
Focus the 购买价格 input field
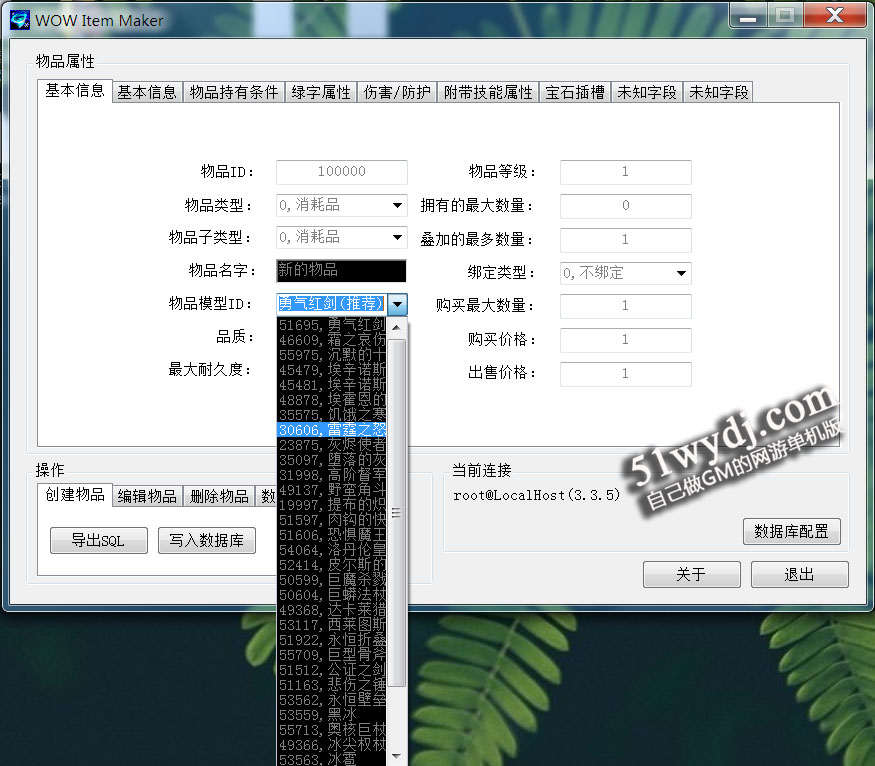point(626,340)
